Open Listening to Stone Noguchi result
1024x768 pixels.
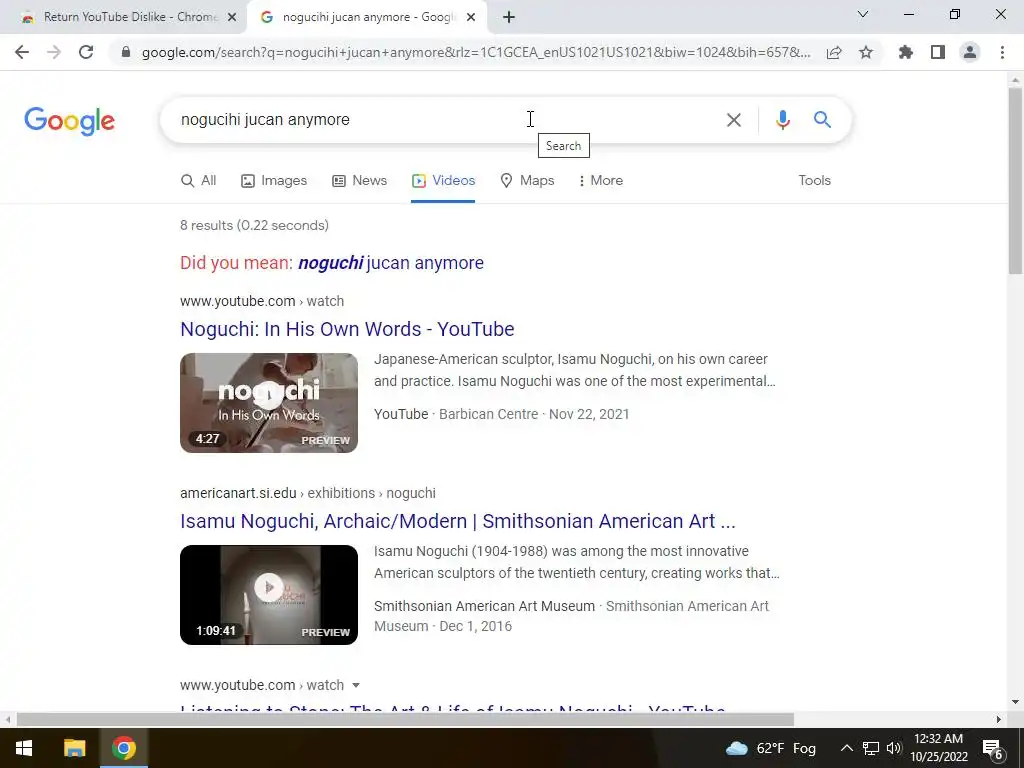[x=453, y=708]
